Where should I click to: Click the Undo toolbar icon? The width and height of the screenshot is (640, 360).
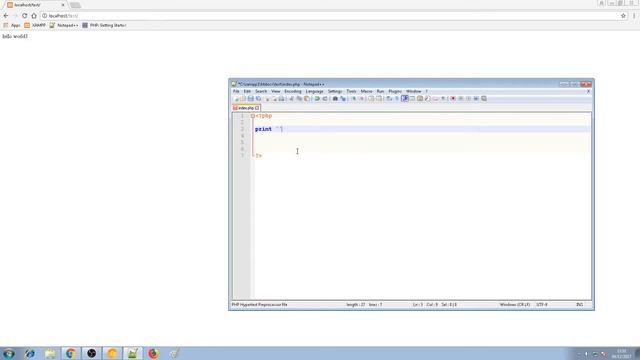click(x=317, y=98)
